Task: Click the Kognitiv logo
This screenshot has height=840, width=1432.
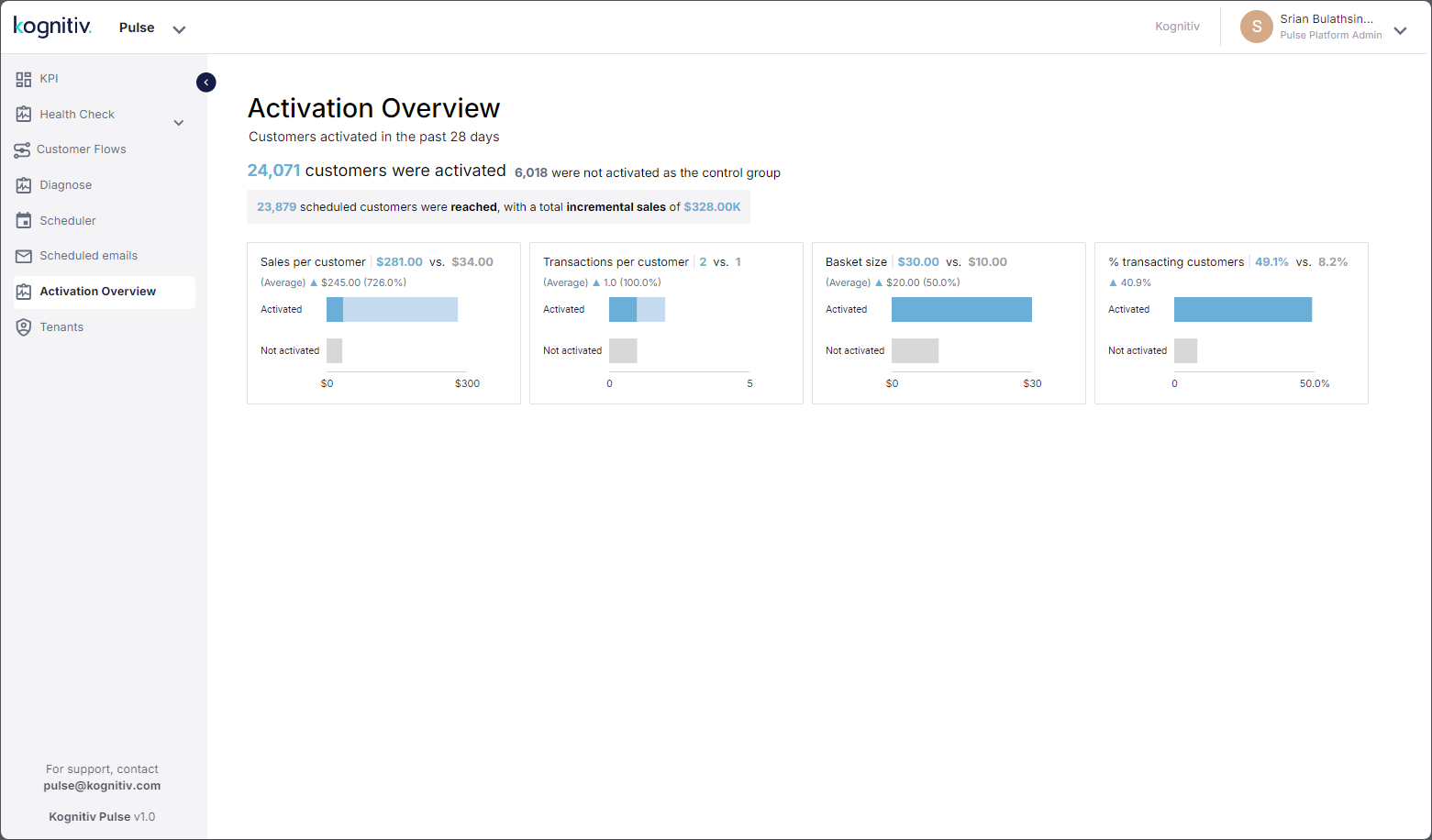Action: (52, 27)
